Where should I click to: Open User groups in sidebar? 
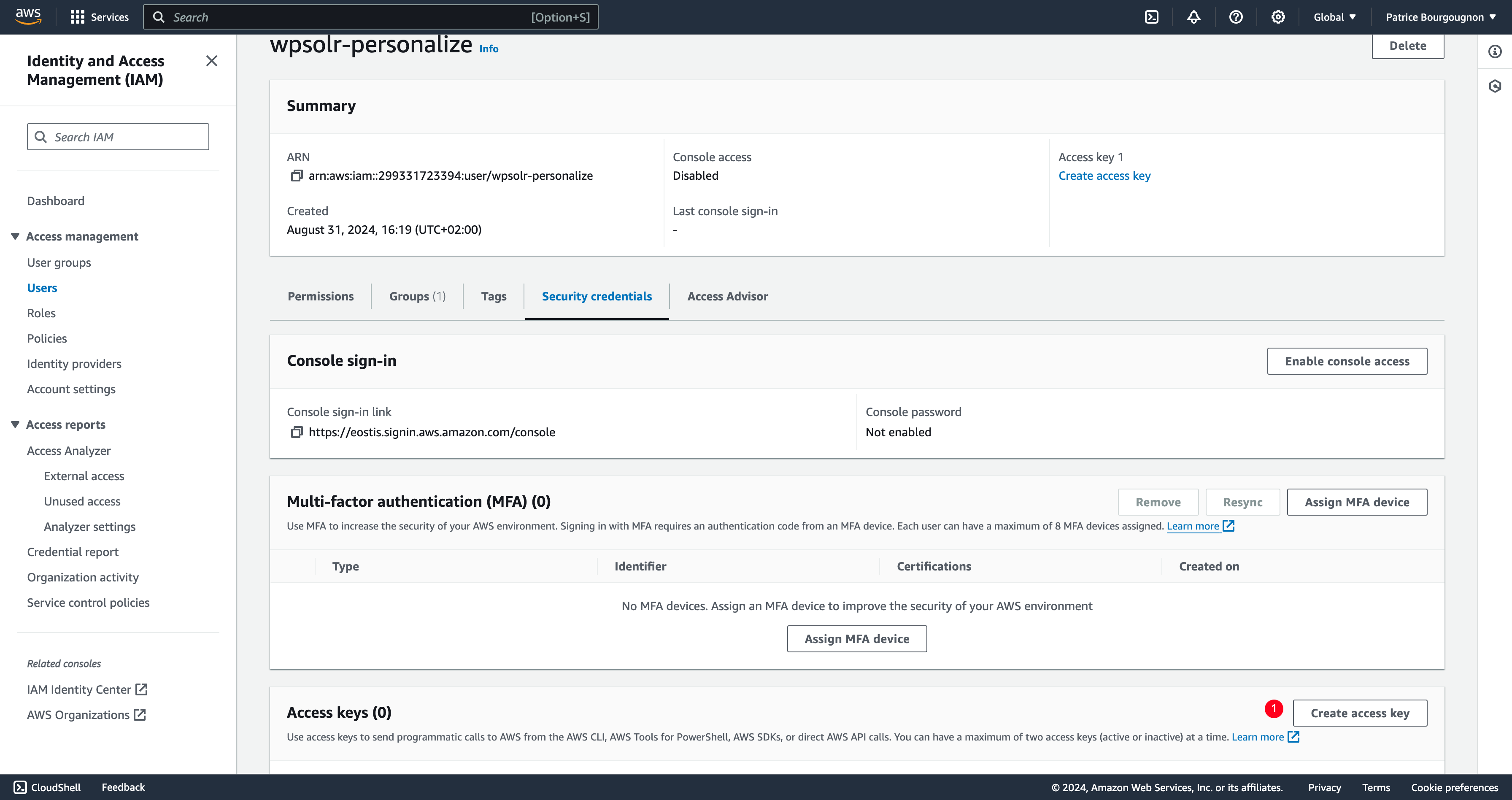pyautogui.click(x=59, y=262)
